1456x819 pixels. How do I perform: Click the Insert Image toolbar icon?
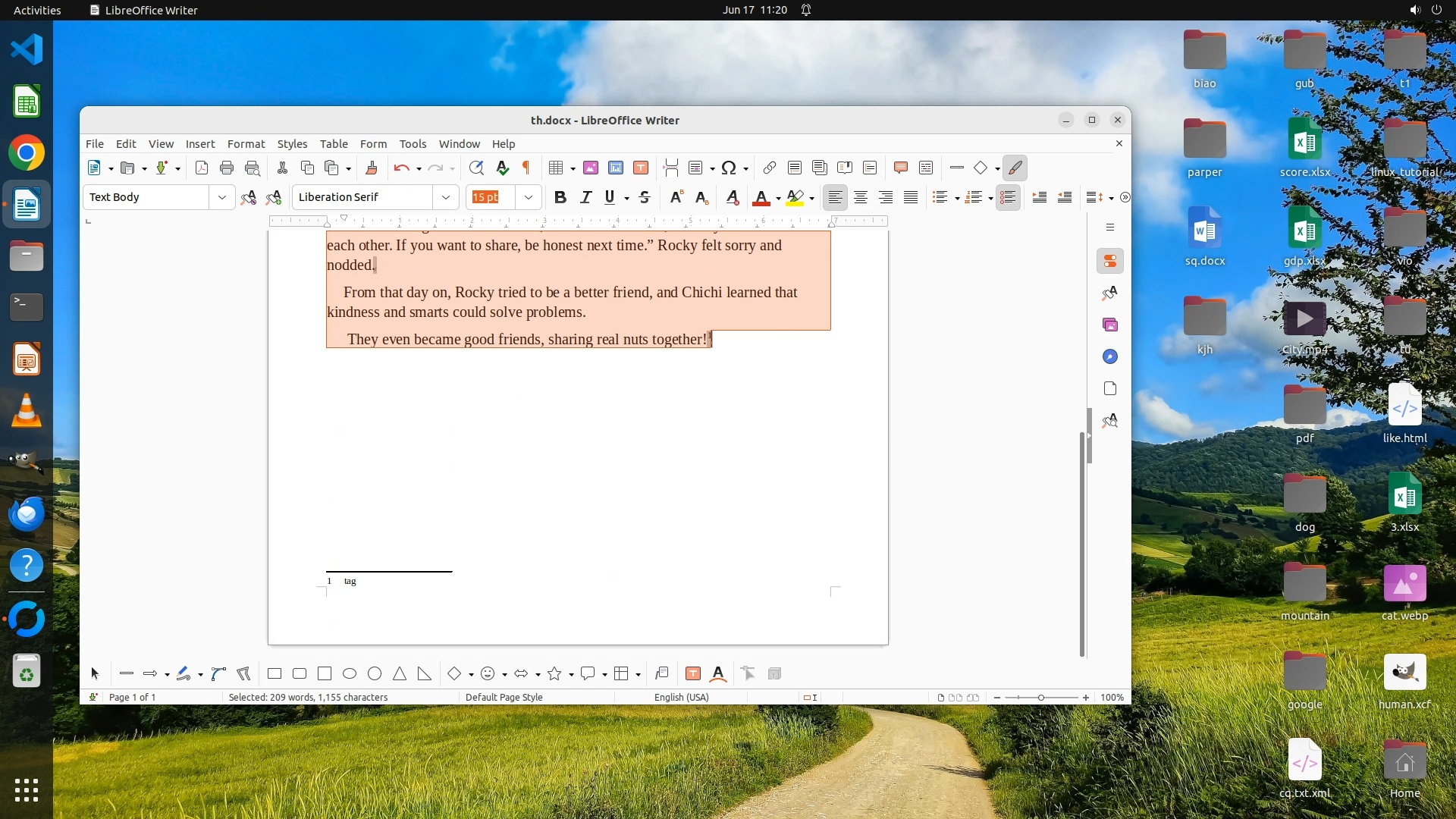591,168
